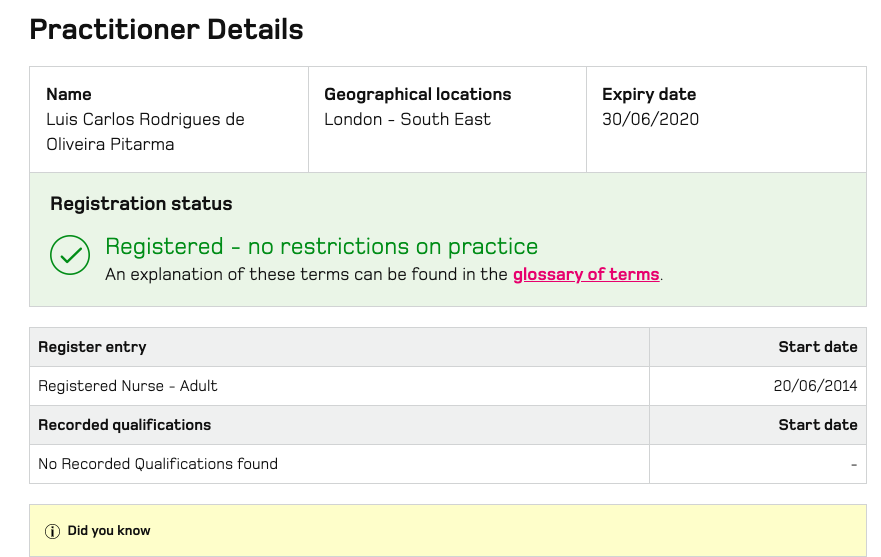Click Registered - no restrictions on practice text
The height and width of the screenshot is (557, 881).
click(321, 246)
